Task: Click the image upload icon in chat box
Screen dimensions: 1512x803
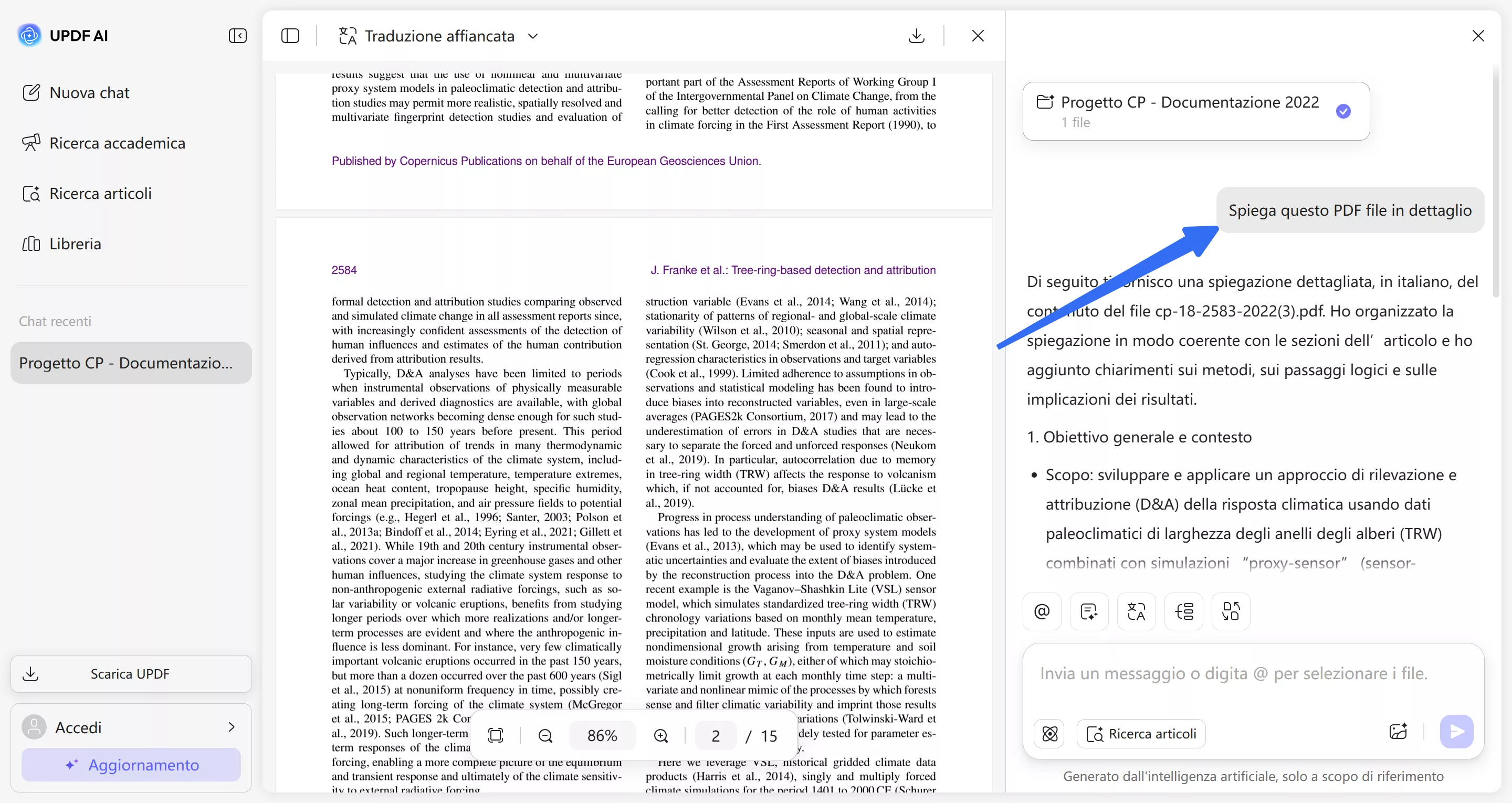Action: (x=1398, y=732)
